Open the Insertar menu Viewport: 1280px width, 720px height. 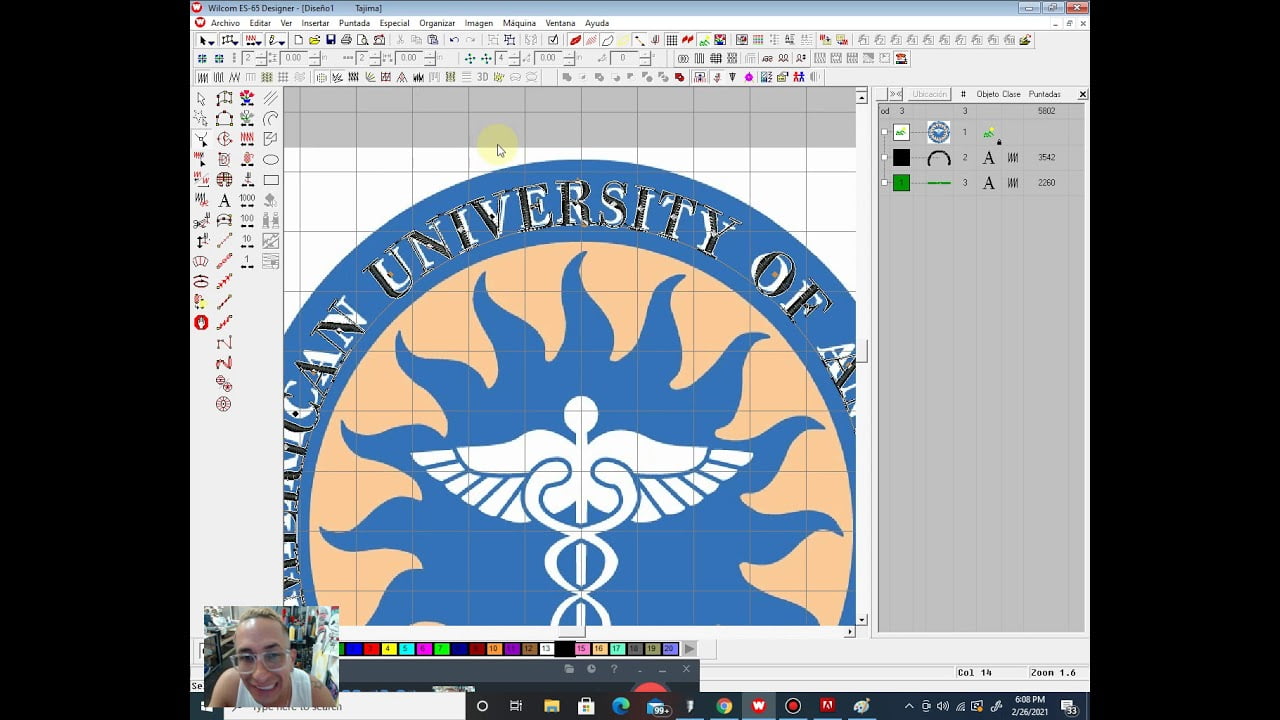click(x=315, y=23)
